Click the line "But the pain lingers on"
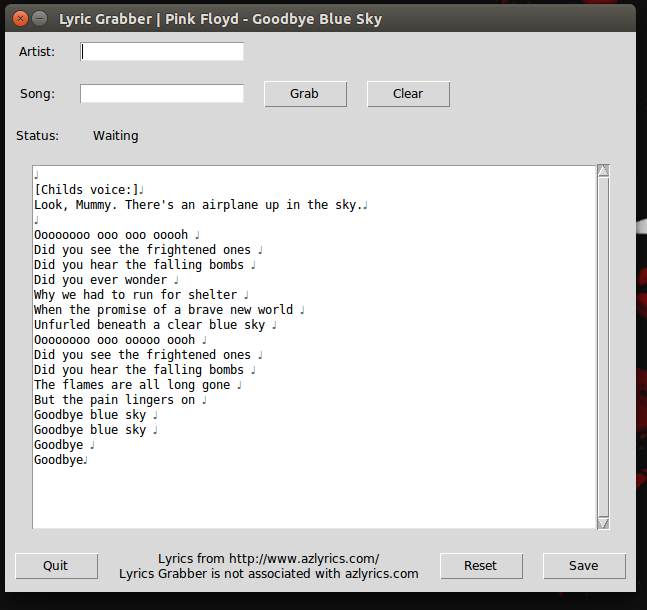 (114, 400)
